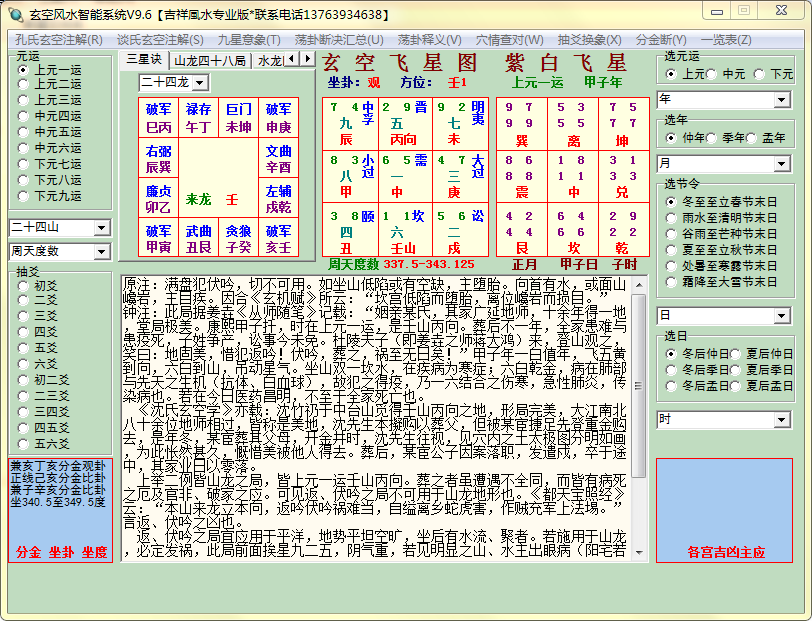
Task: Open 孔氏玄空注解(R) menu
Action: click(x=59, y=40)
